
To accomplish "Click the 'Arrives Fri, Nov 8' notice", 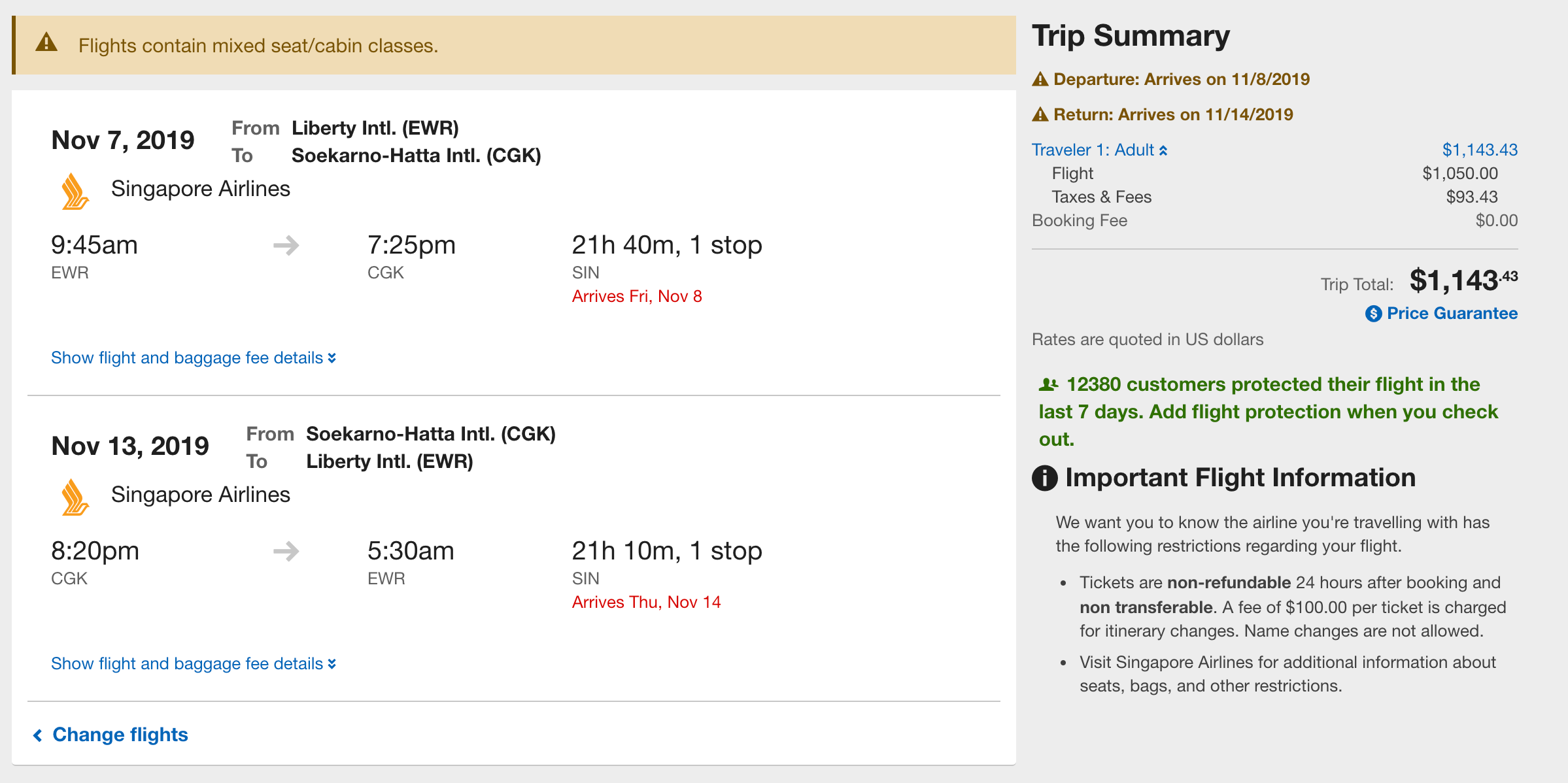I will (637, 297).
